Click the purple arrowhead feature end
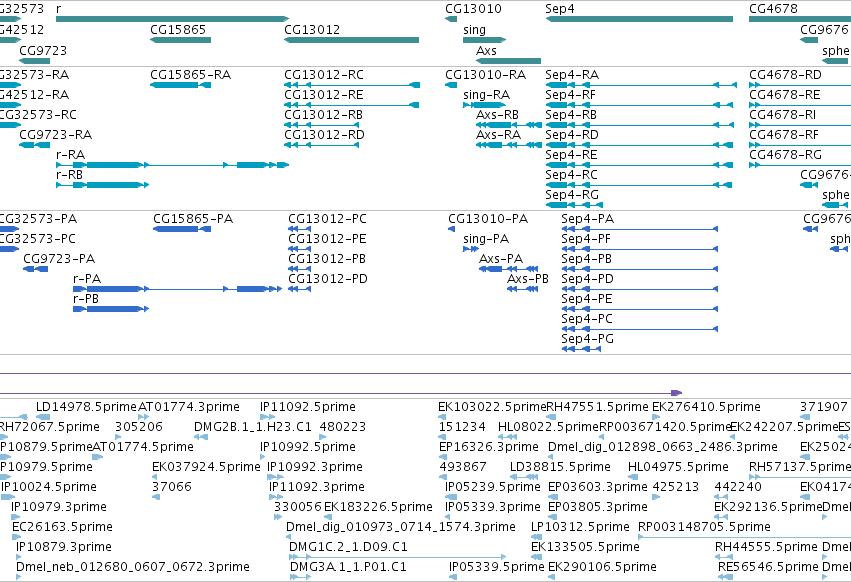Image resolution: width=851 pixels, height=582 pixels. pos(676,393)
